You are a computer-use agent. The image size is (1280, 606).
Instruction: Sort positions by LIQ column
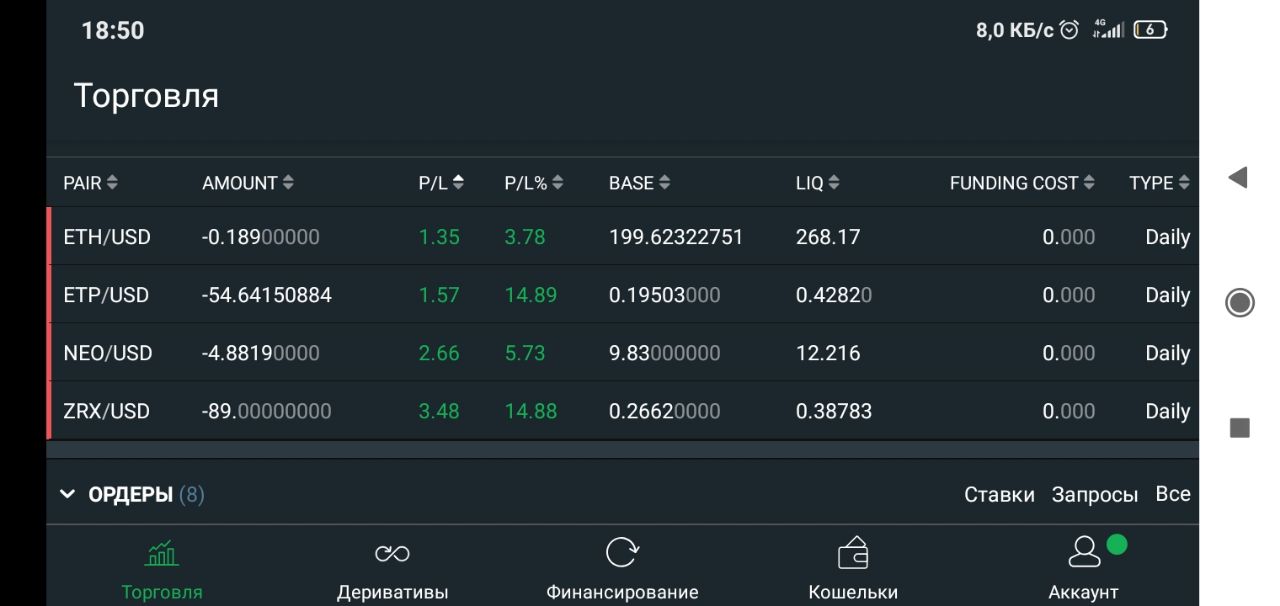coord(817,183)
